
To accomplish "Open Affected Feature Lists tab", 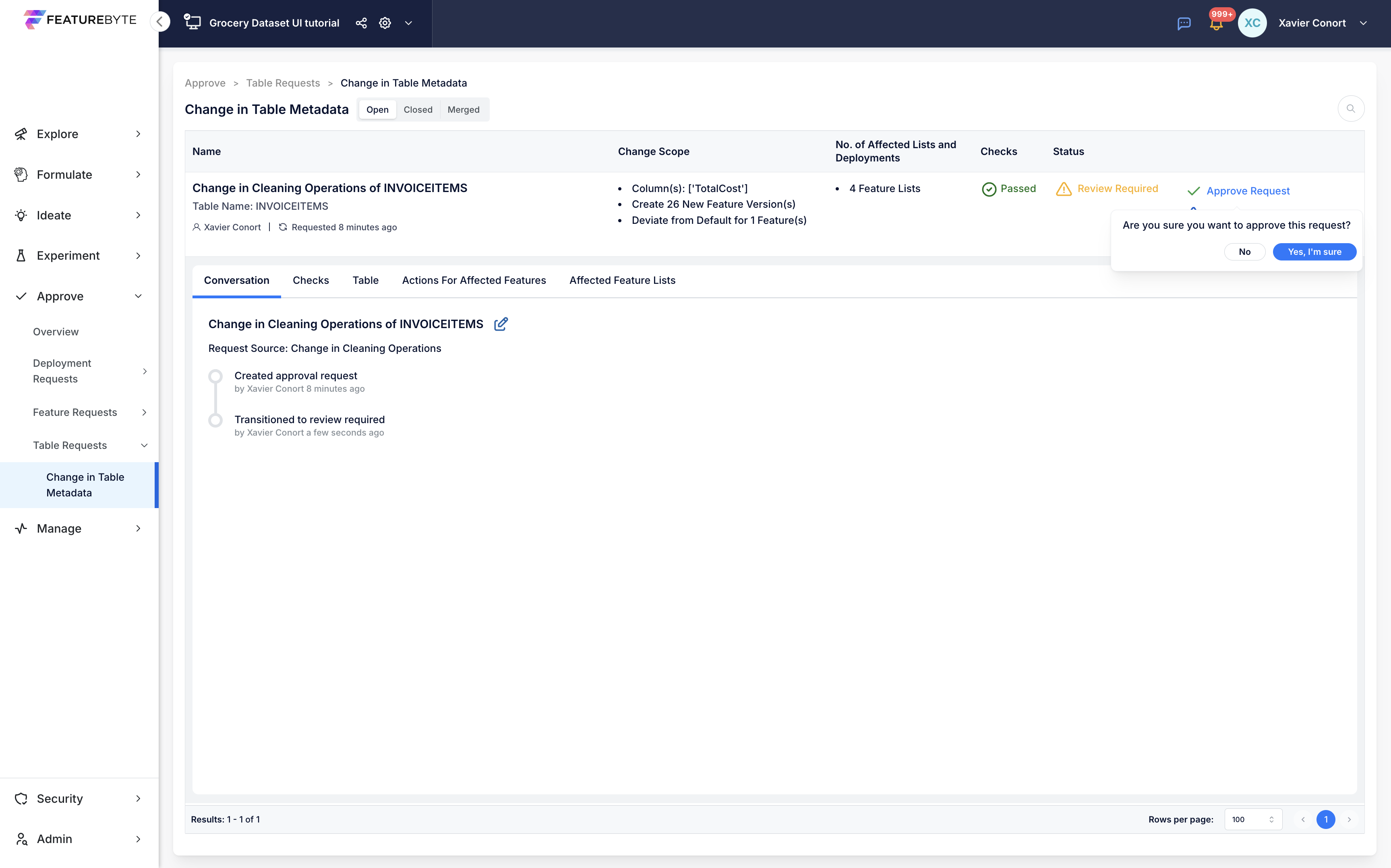I will coord(622,280).
